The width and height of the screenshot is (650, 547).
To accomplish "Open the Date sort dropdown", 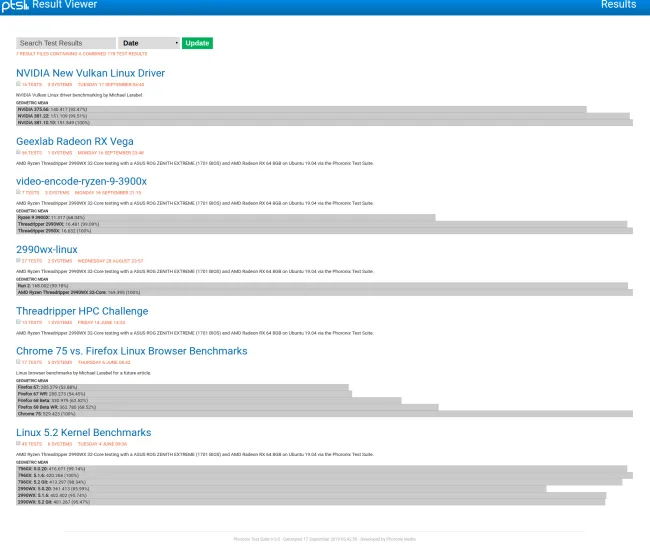I will click(149, 43).
